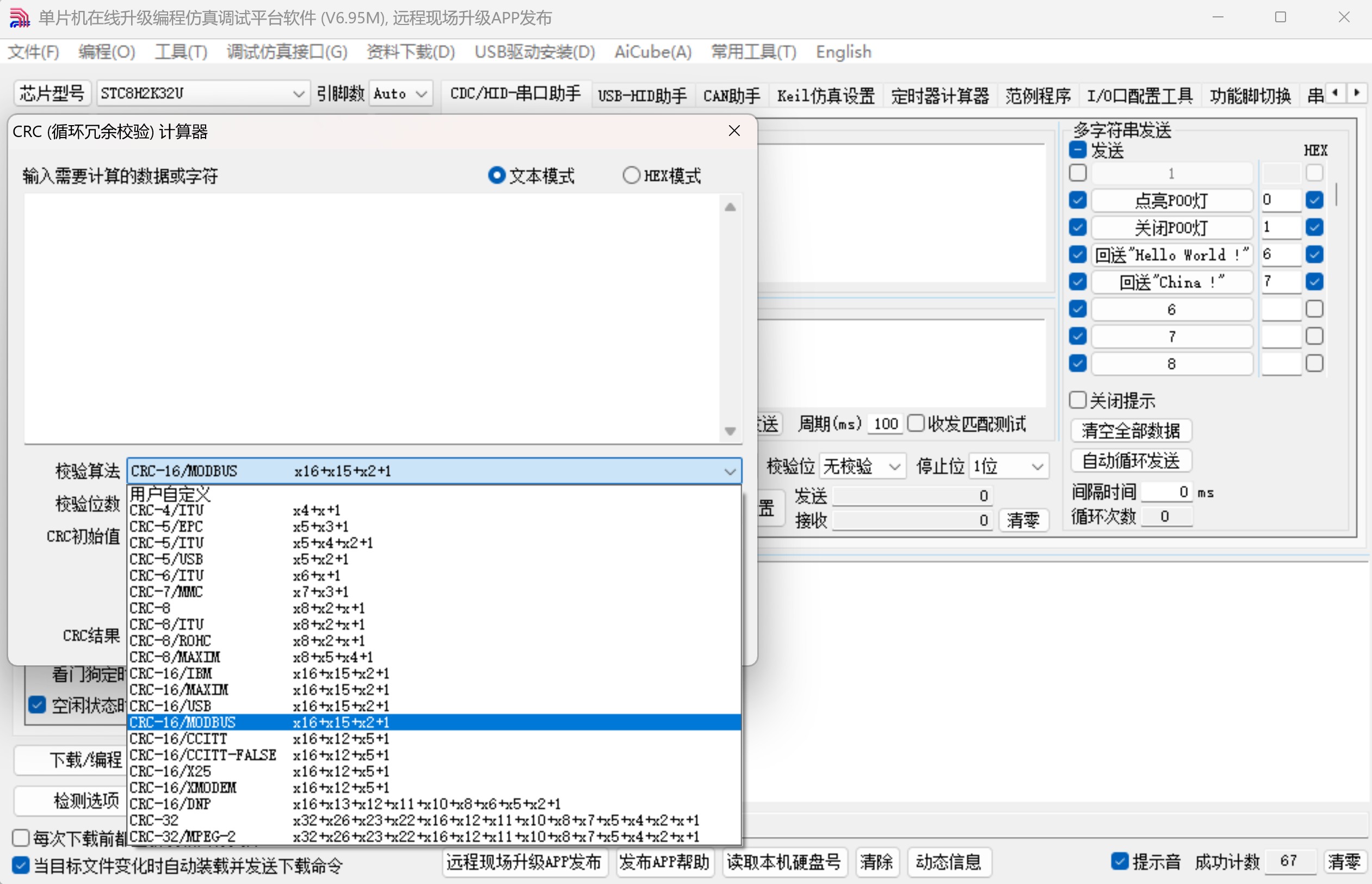Uncheck the 点亮P00灯 send checkbox
Viewport: 1372px width, 884px height.
(x=1078, y=200)
